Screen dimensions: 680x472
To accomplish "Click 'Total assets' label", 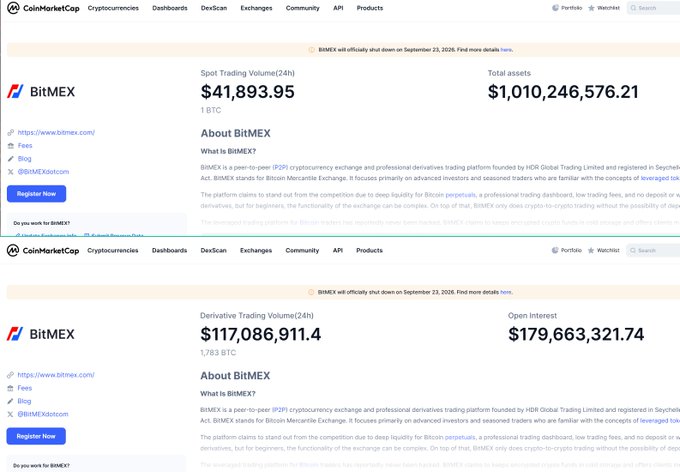I will coord(509,73).
